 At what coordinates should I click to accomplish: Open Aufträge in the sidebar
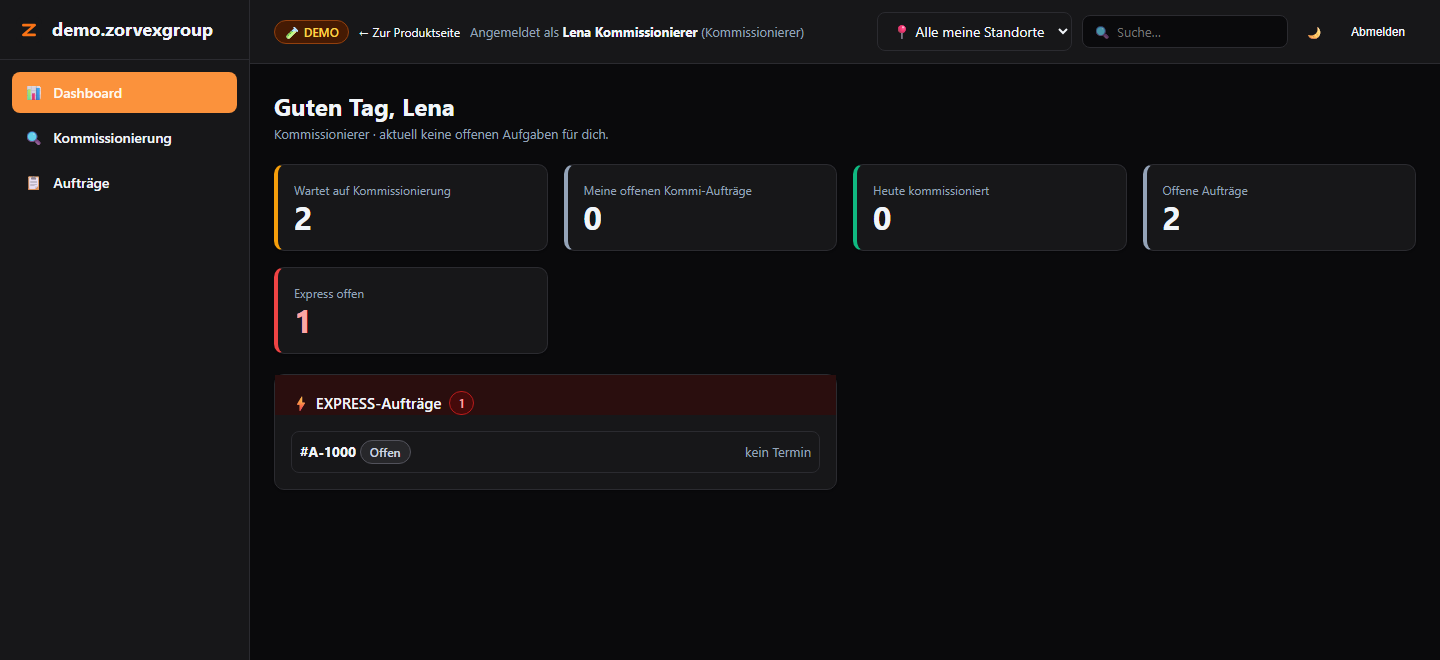click(124, 183)
